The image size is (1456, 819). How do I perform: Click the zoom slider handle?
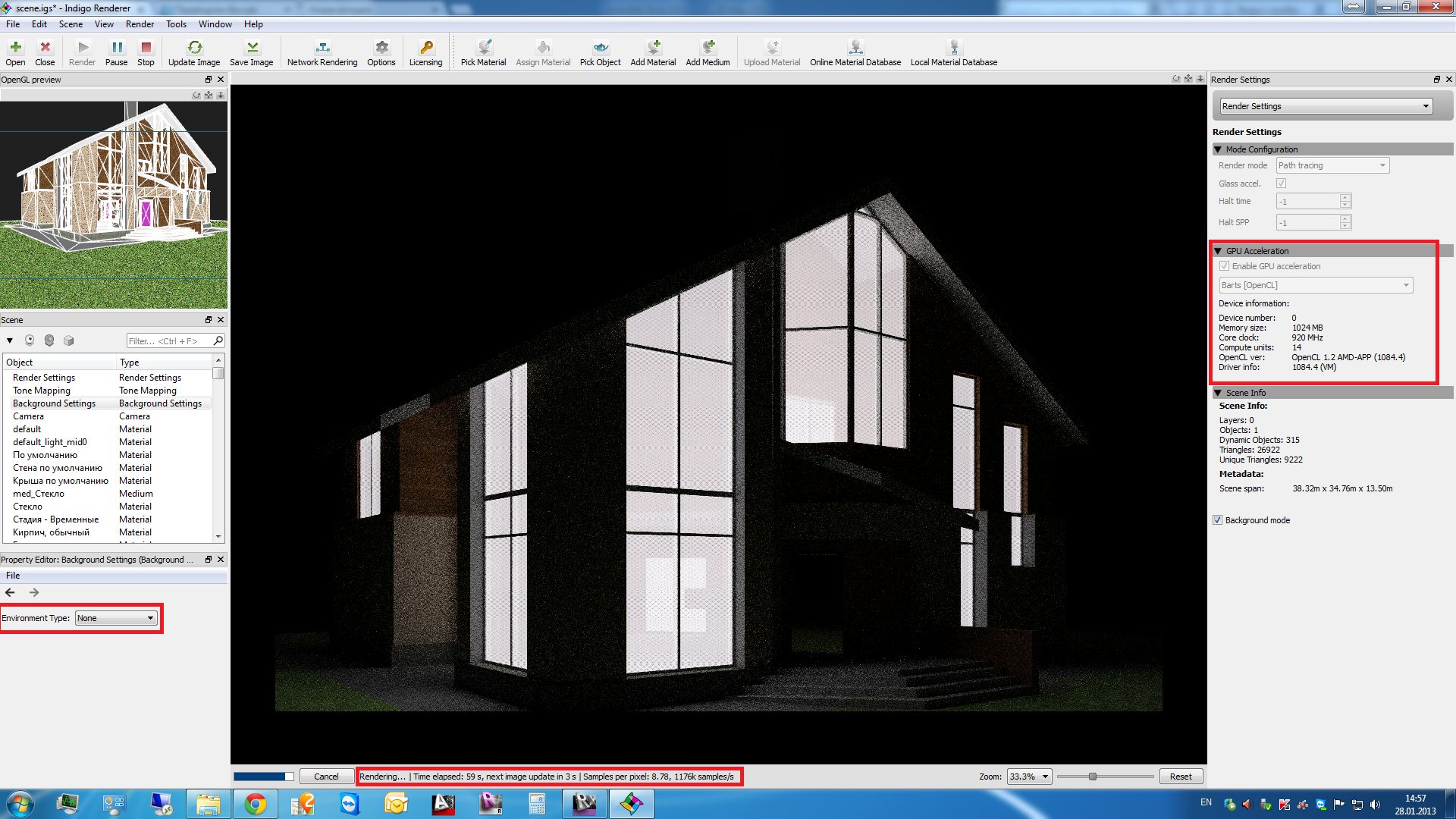(x=1092, y=777)
